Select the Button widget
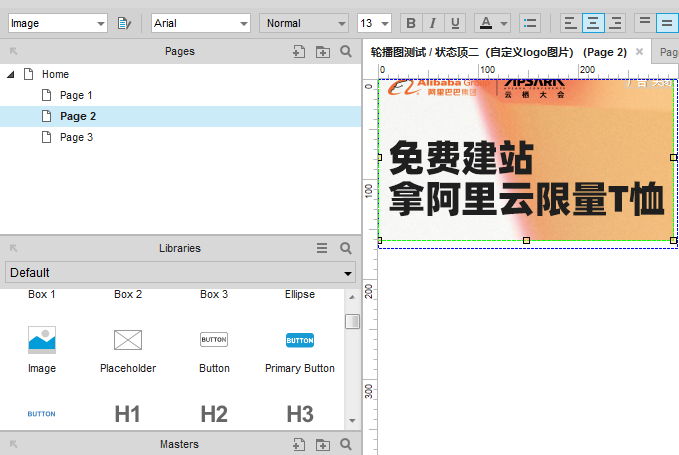Screen dimensions: 679x455 click(214, 349)
